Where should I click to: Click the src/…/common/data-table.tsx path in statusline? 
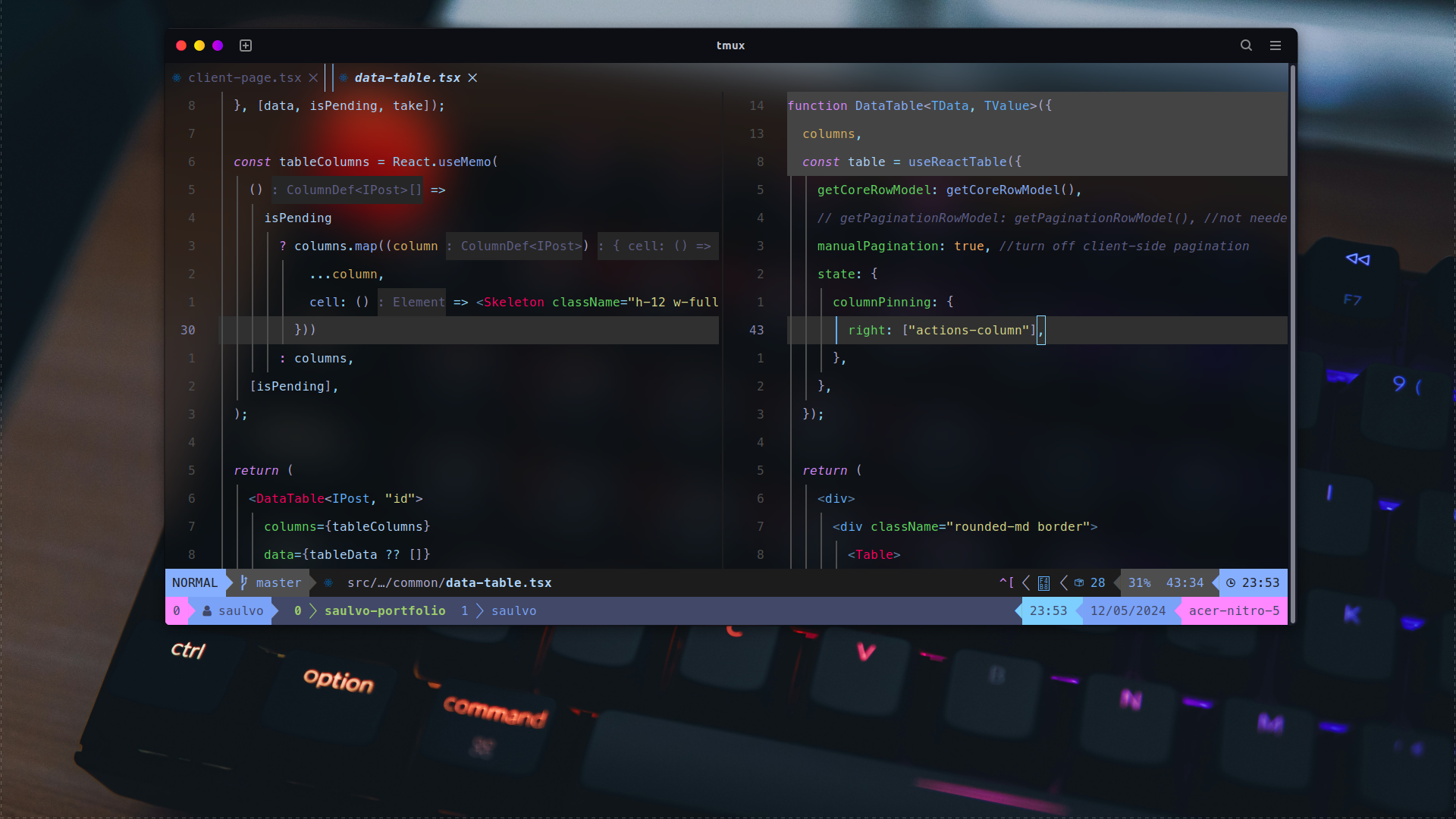pyautogui.click(x=449, y=583)
